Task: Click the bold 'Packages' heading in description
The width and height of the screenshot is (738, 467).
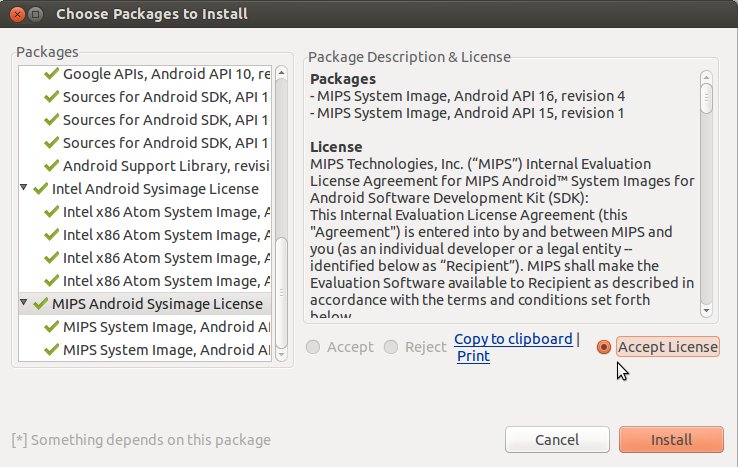Action: point(343,79)
